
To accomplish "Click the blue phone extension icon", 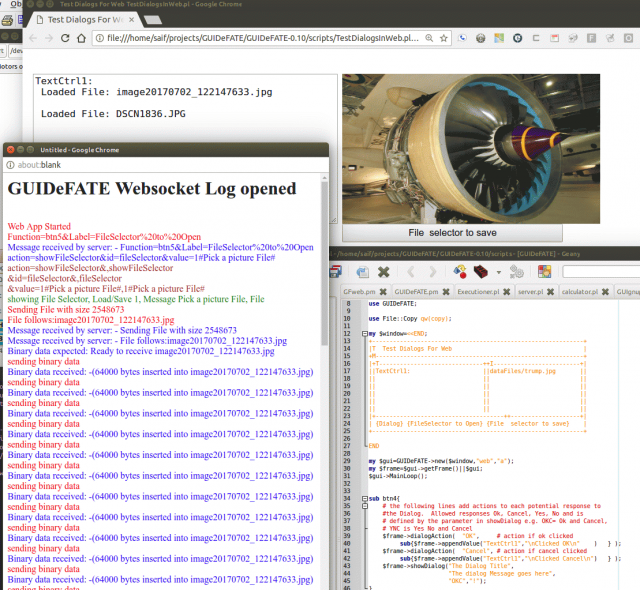I will 462,38.
